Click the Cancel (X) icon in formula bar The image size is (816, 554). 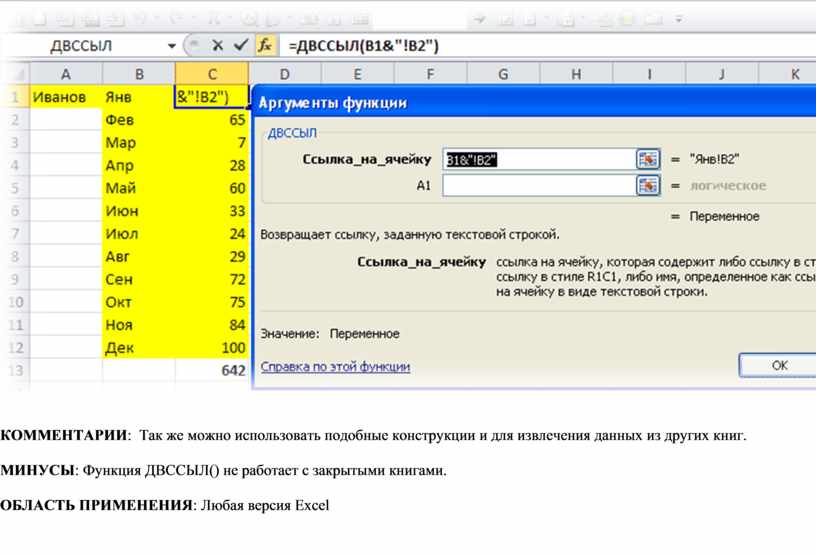click(218, 46)
